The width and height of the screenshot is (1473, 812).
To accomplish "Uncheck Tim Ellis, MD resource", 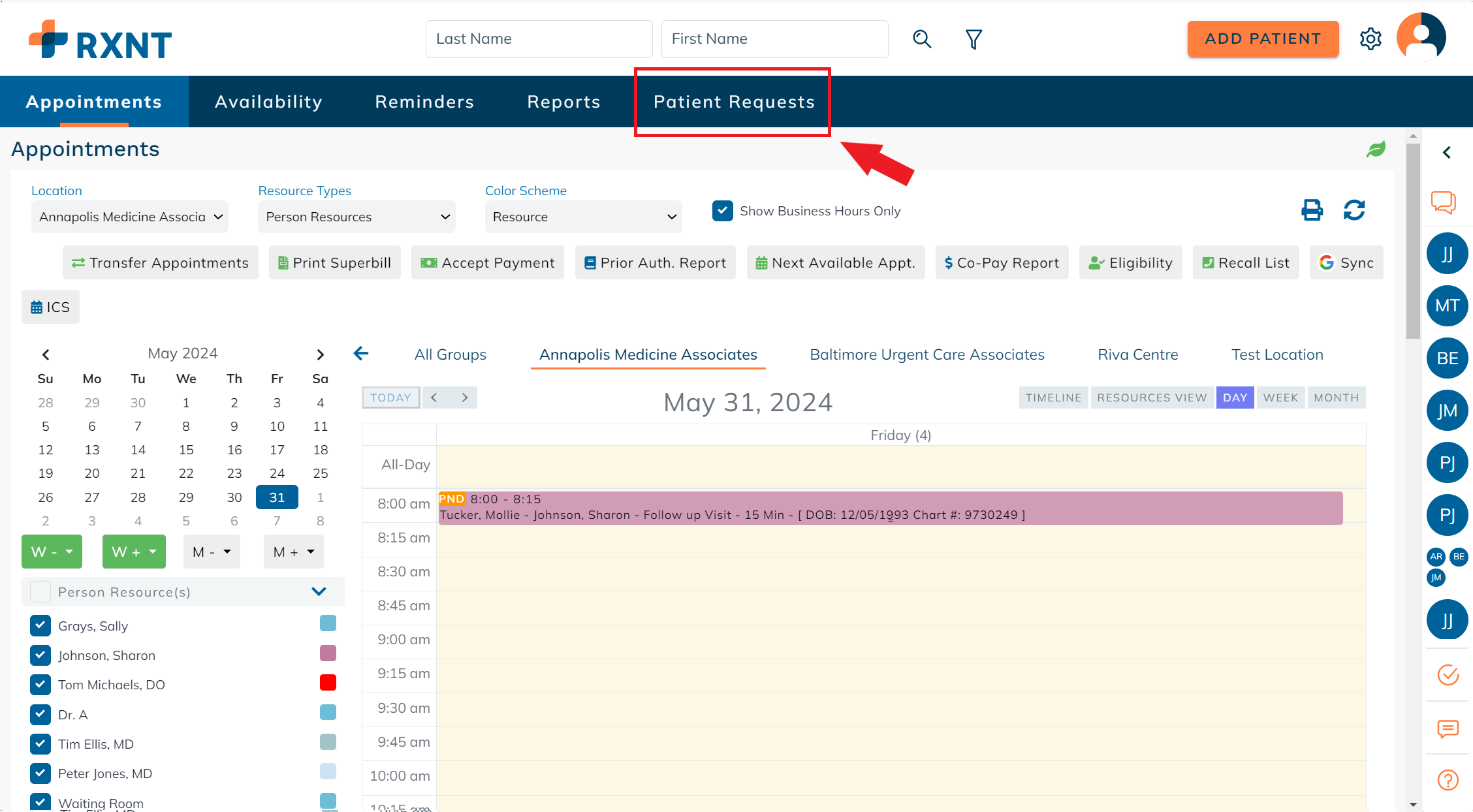I will coord(40,743).
